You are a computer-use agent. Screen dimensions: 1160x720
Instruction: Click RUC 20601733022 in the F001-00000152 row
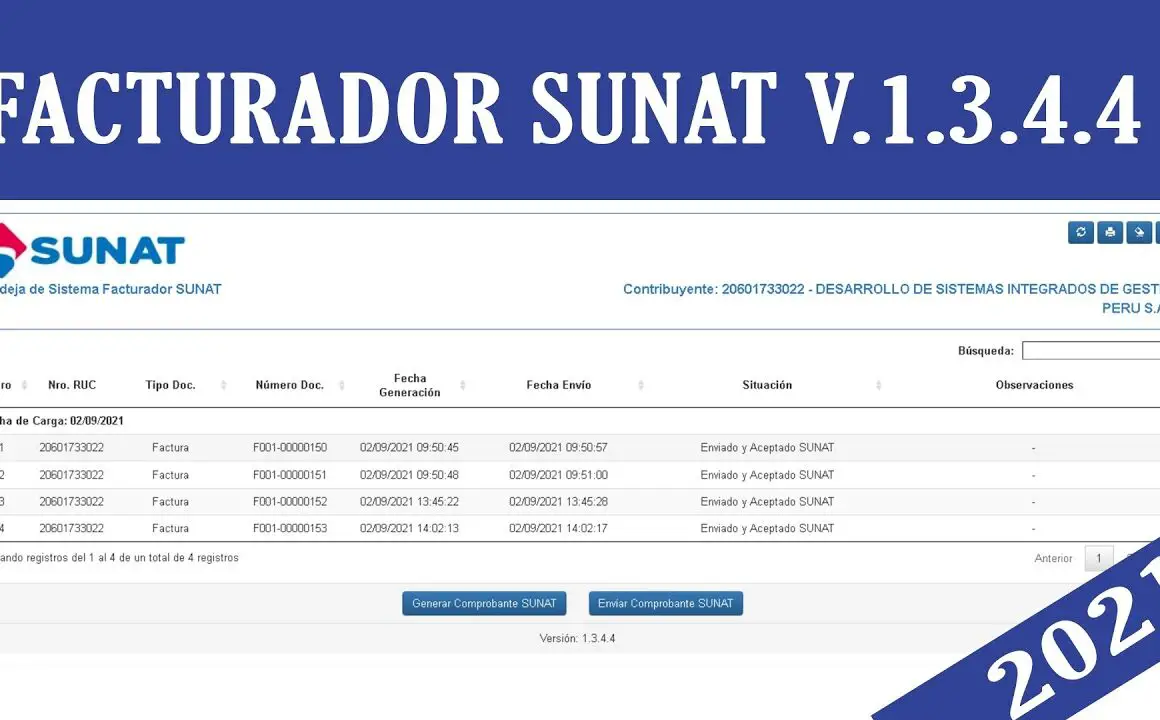72,502
